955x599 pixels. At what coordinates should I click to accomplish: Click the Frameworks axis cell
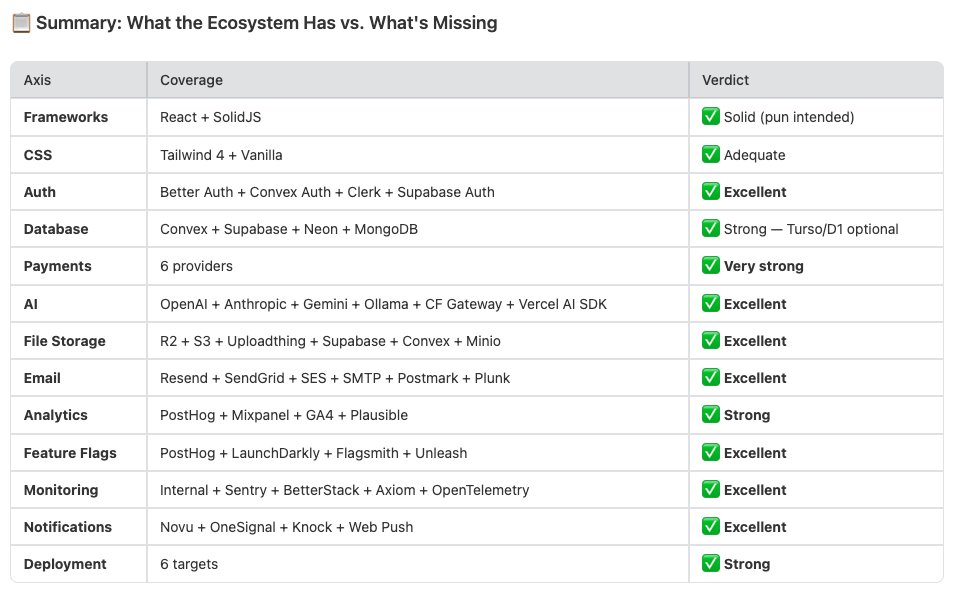(79, 117)
